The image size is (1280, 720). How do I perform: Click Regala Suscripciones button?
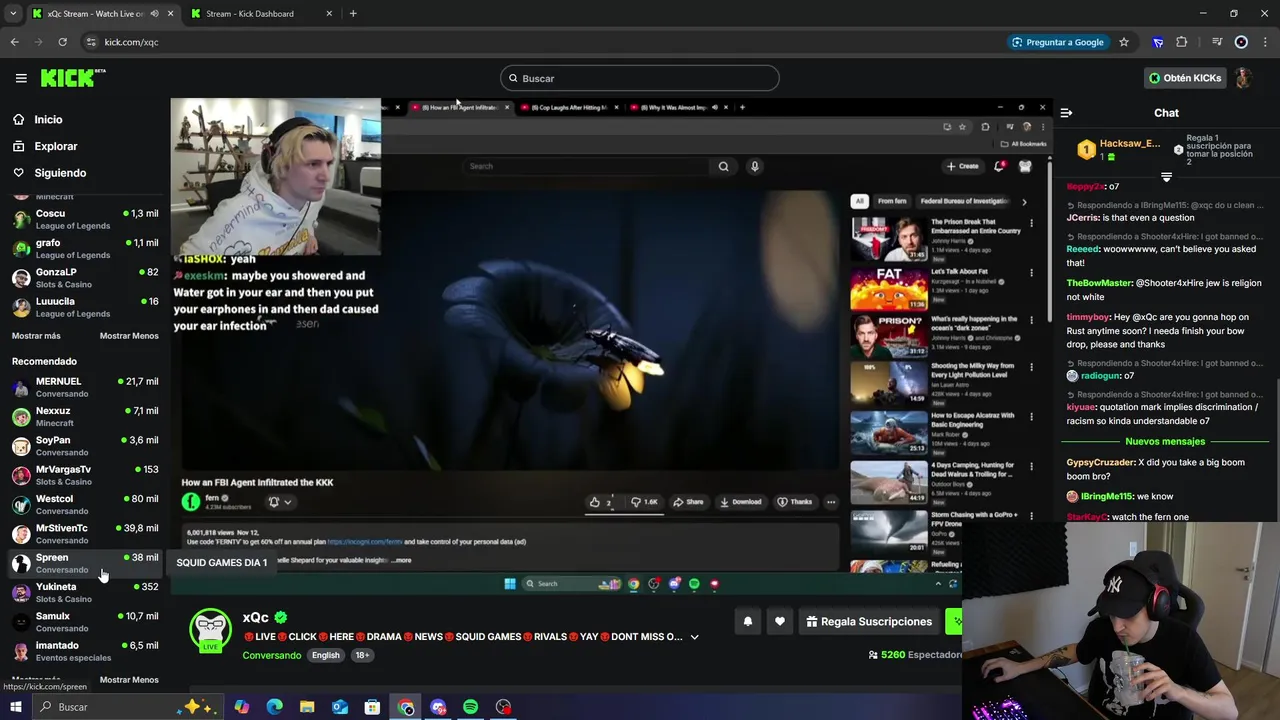(869, 621)
